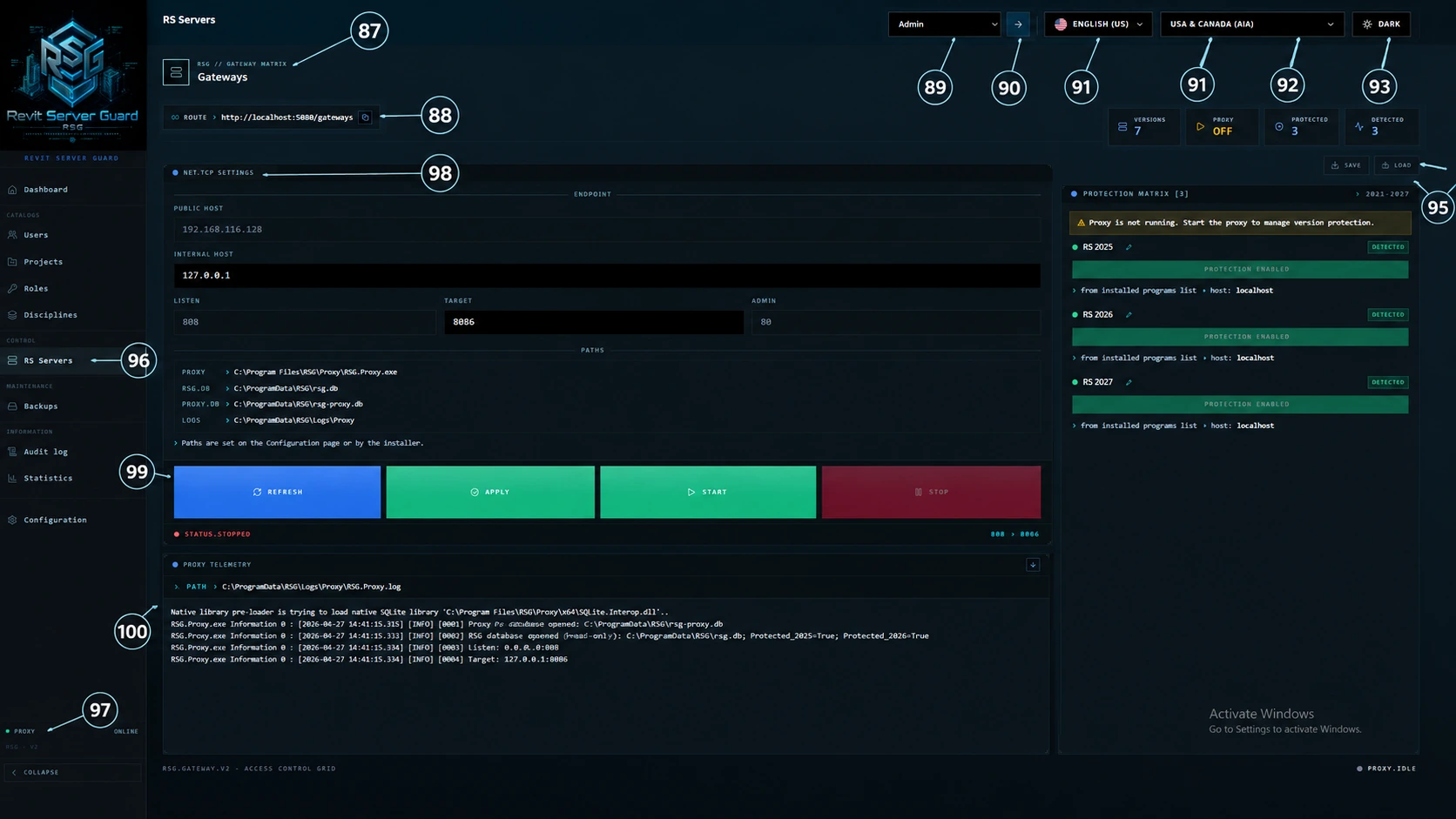This screenshot has height=819, width=1456.
Task: Copy the gateways route URL
Action: tap(366, 117)
